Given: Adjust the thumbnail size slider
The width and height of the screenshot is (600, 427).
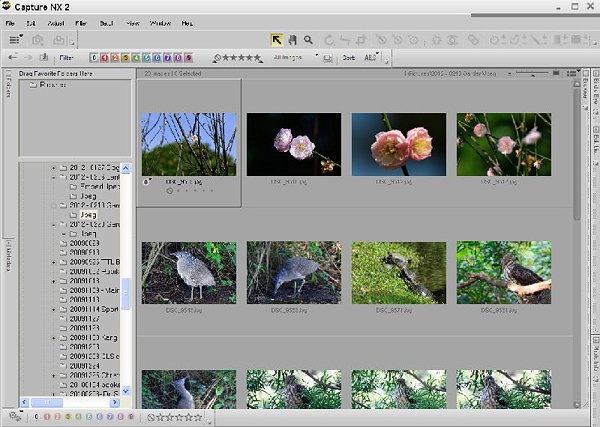Looking at the screenshot, I should (532, 73).
